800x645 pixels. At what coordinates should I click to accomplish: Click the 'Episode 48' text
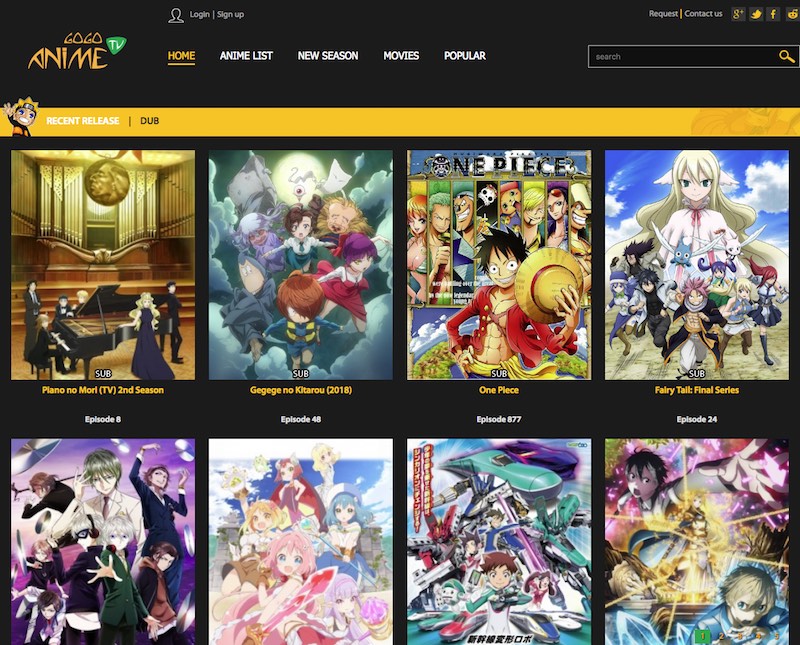(x=301, y=419)
